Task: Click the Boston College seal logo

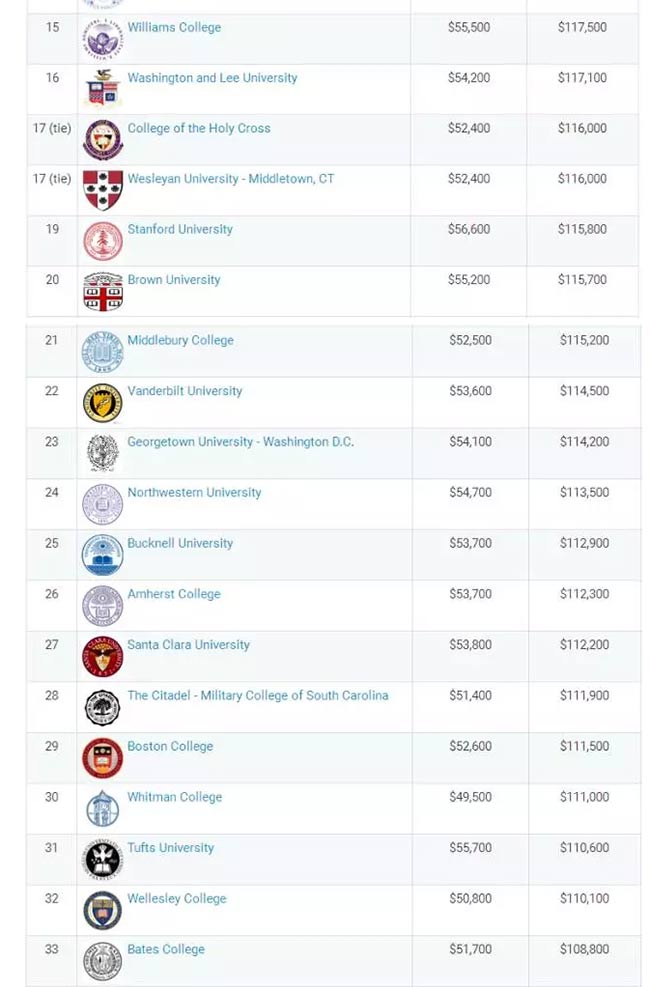Action: pyautogui.click(x=103, y=758)
